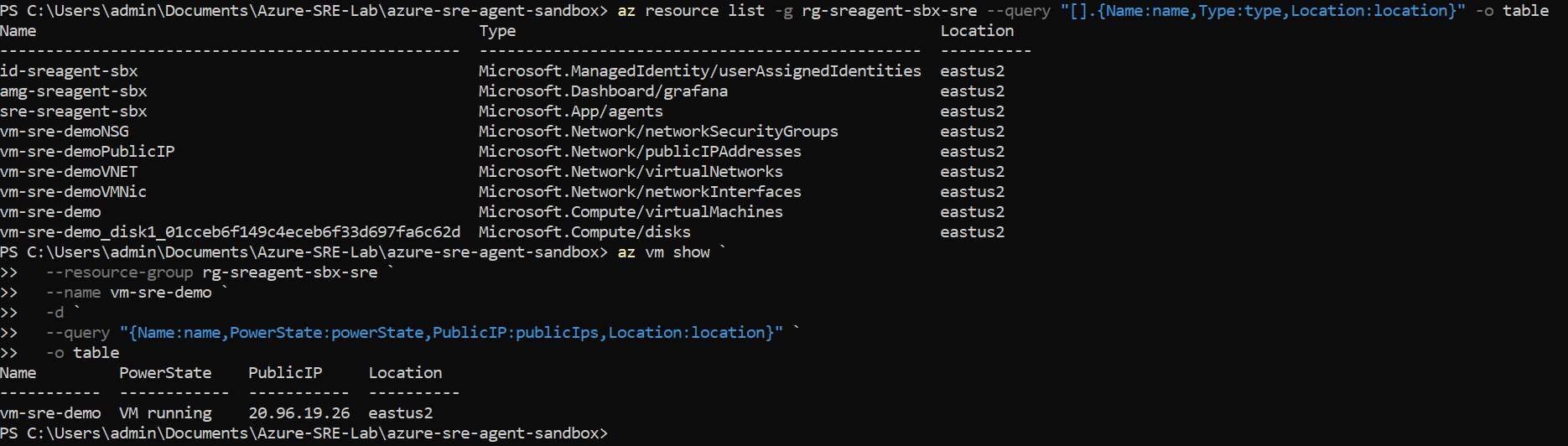This screenshot has width=1568, height=446.
Task: Select resource name amg-sreagent-sbx
Action: [74, 91]
